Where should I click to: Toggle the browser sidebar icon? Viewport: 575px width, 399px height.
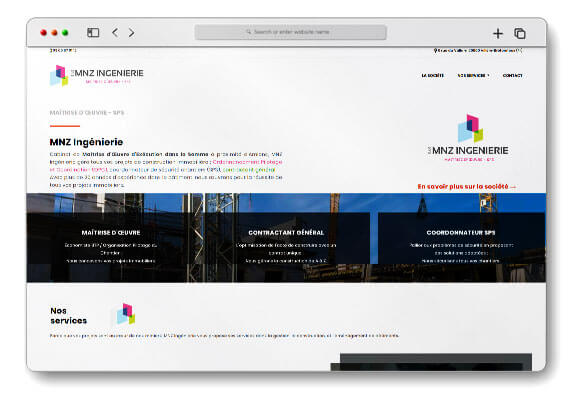coord(93,33)
